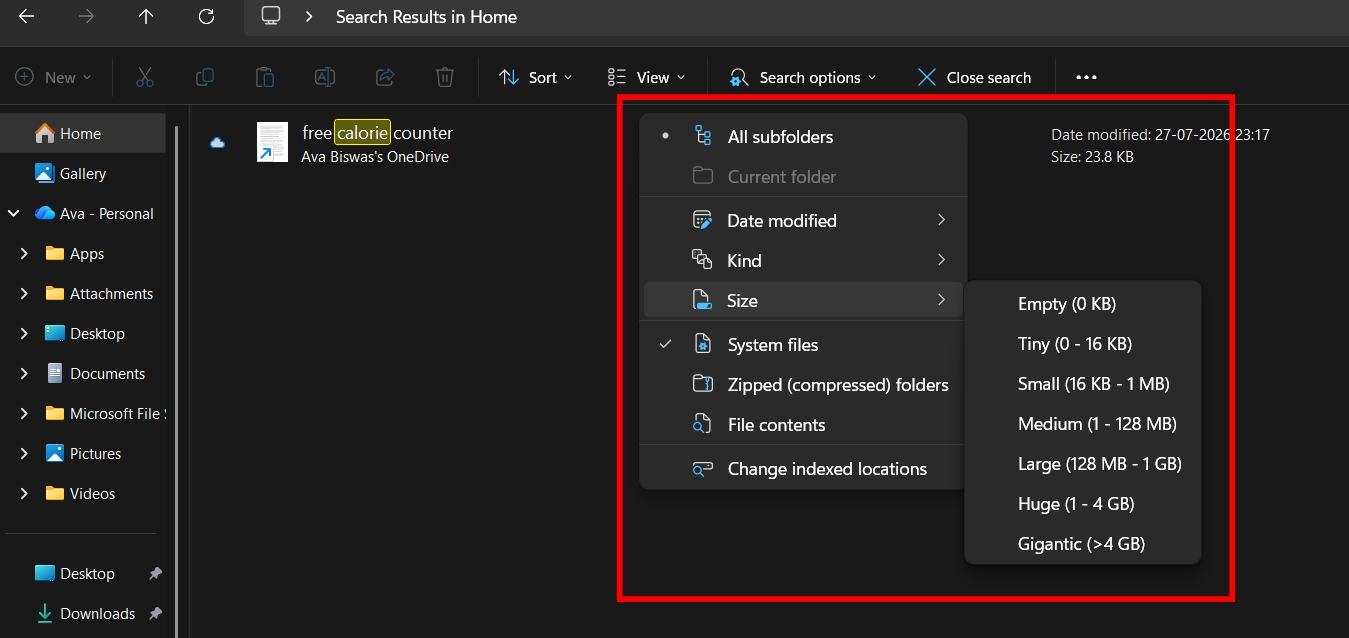Click the cloud sync status icon beside file
This screenshot has width=1349, height=638.
217,143
